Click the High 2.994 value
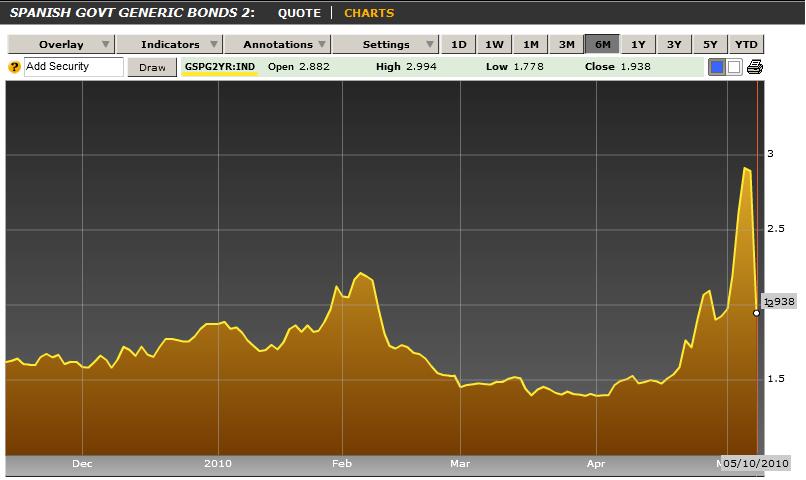 (406, 66)
